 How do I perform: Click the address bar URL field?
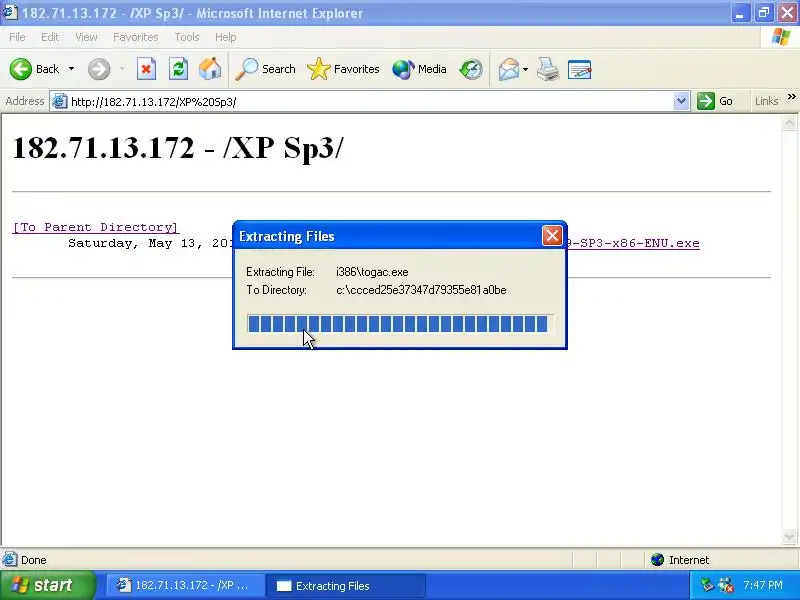(x=370, y=102)
